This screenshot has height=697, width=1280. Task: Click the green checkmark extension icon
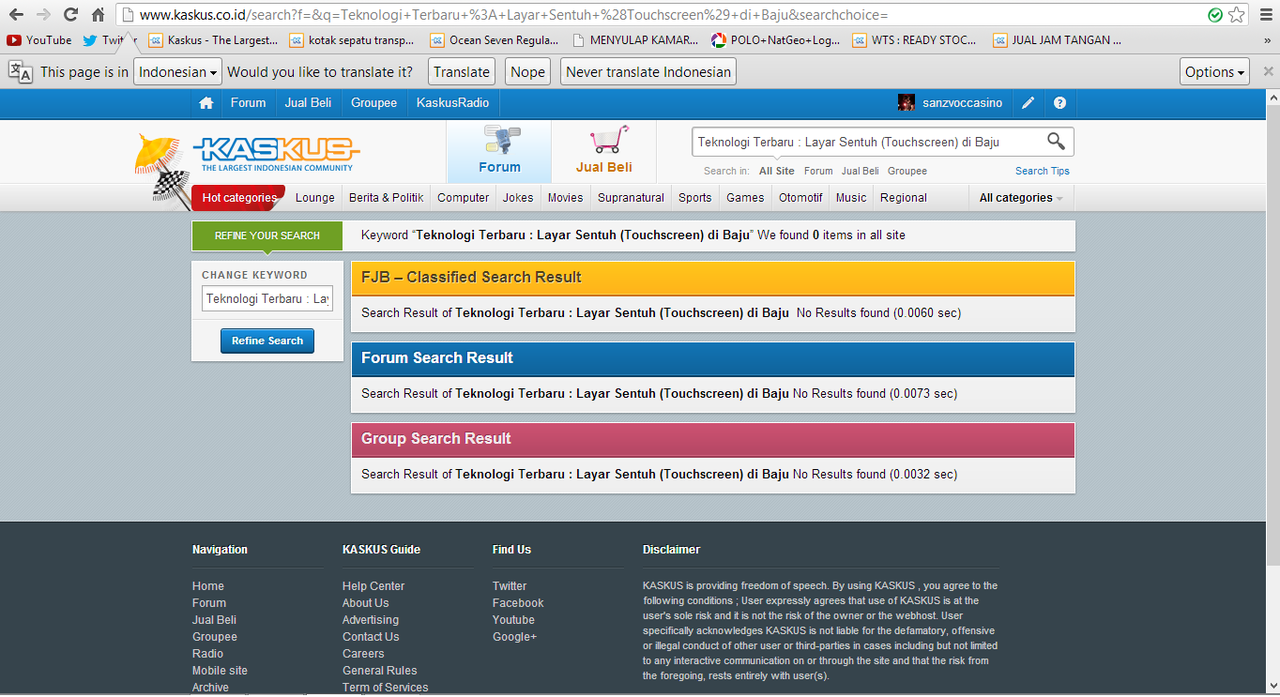pos(1215,15)
